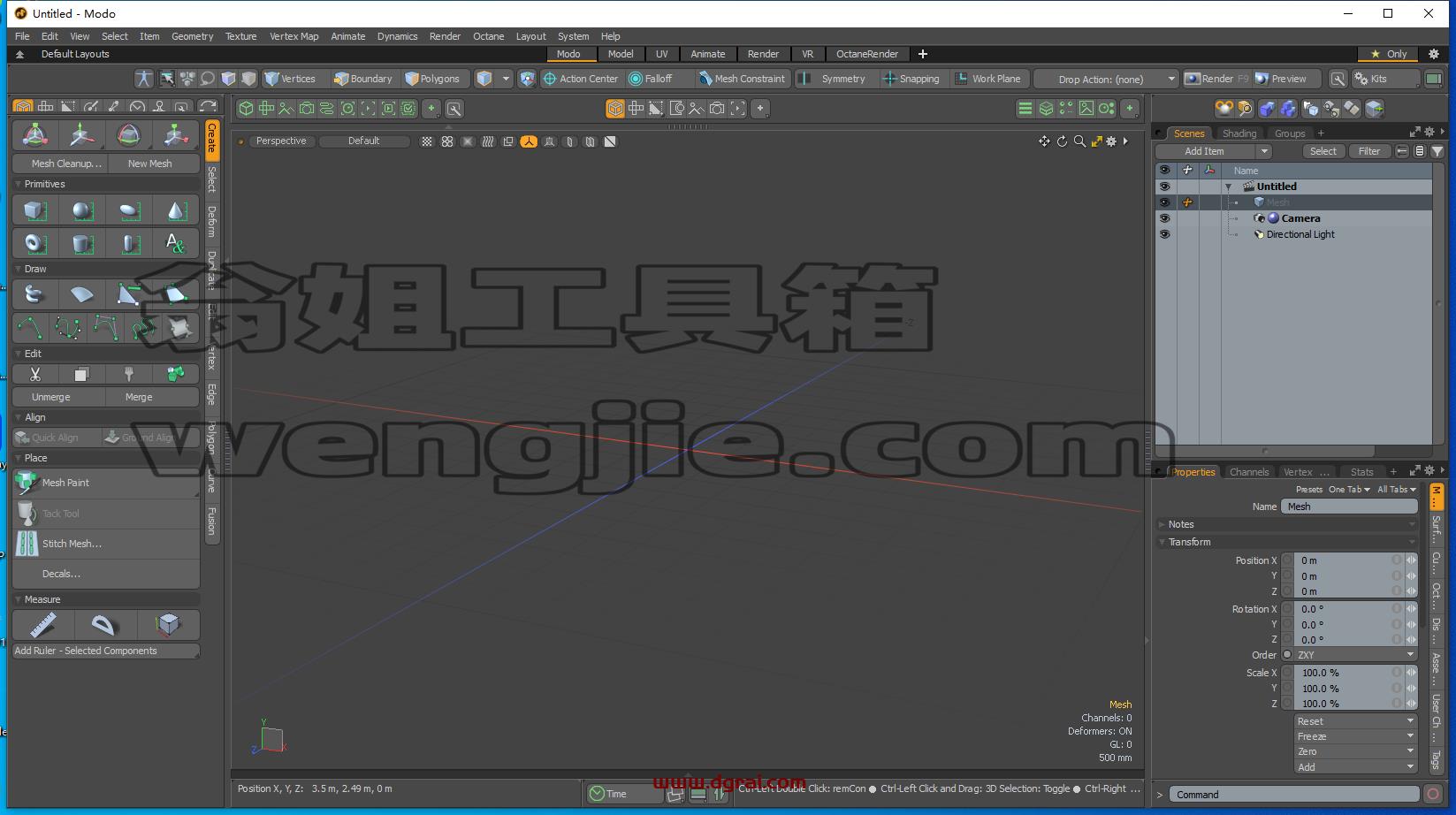
Task: Click the record icon beside Command field
Action: (1433, 794)
